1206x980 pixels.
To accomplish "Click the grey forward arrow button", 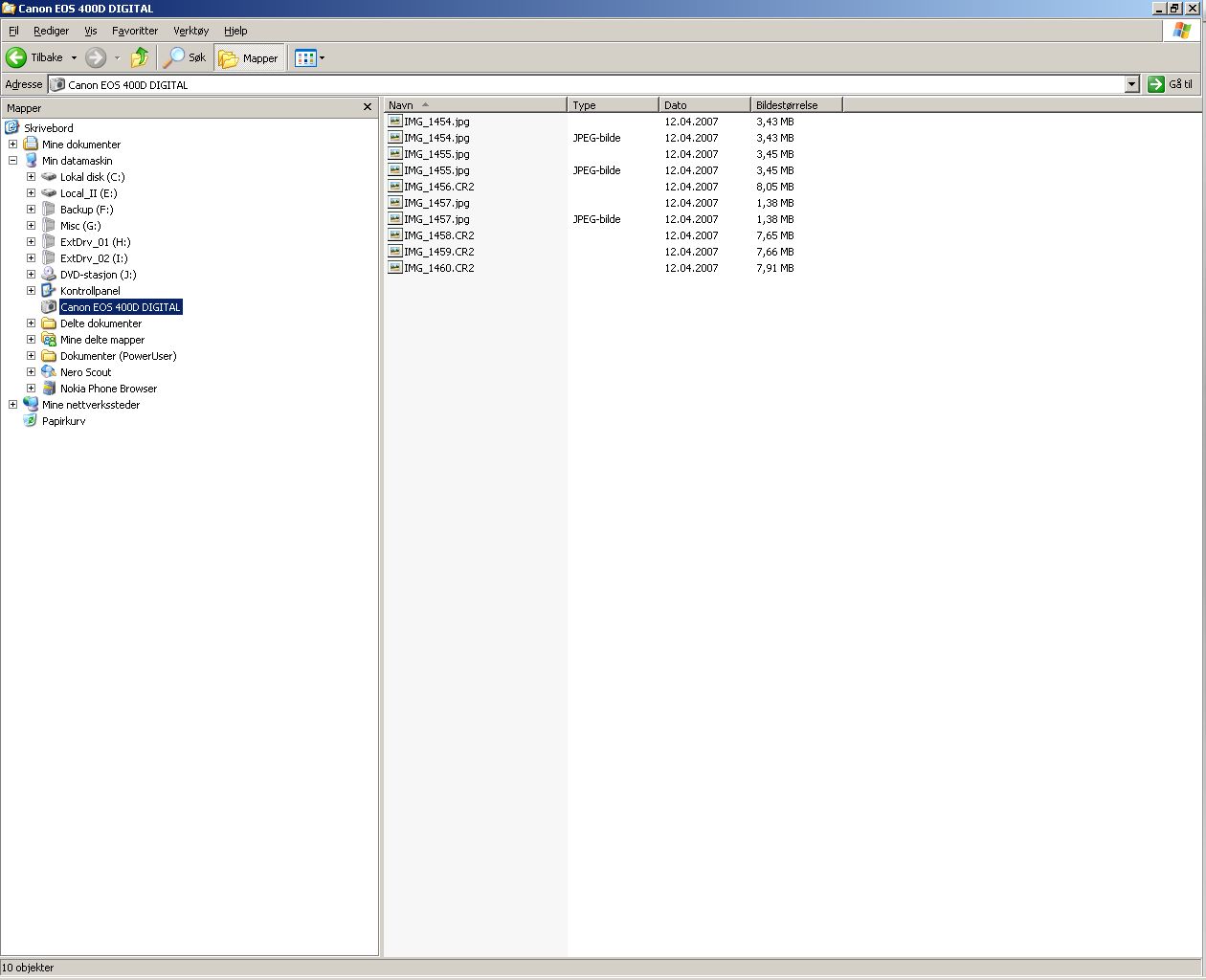I will point(96,57).
